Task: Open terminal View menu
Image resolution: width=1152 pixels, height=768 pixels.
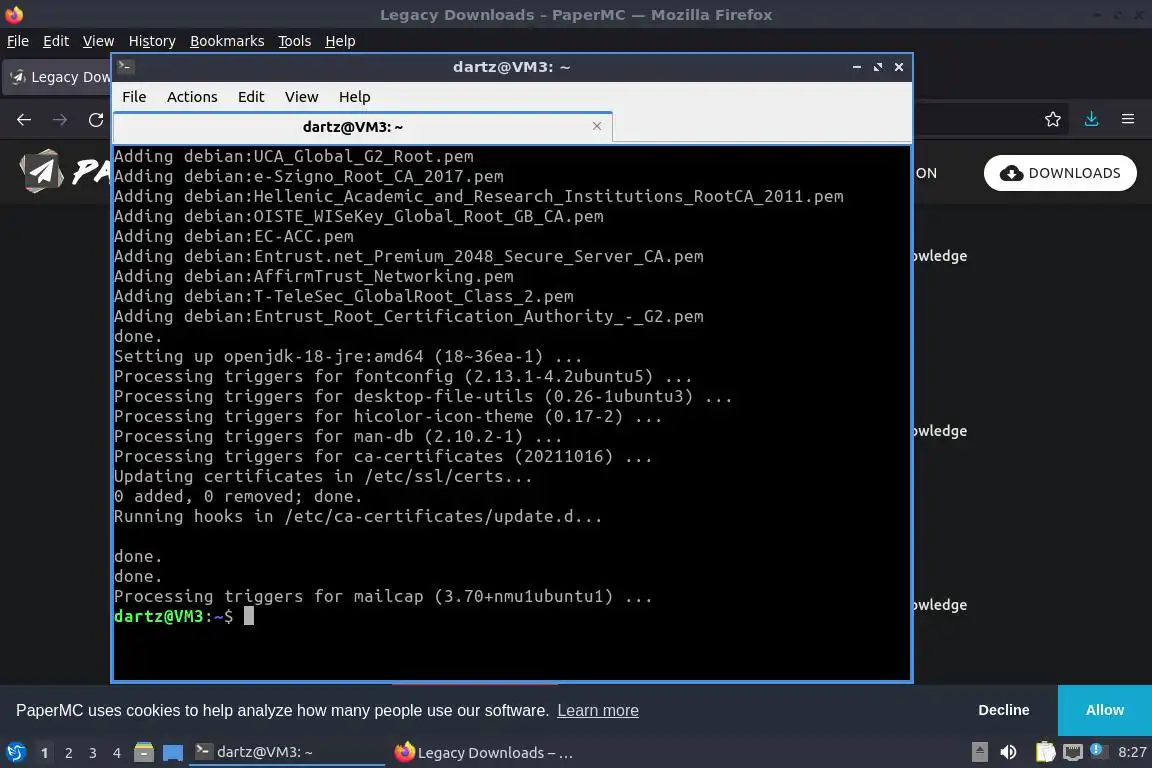Action: click(301, 97)
